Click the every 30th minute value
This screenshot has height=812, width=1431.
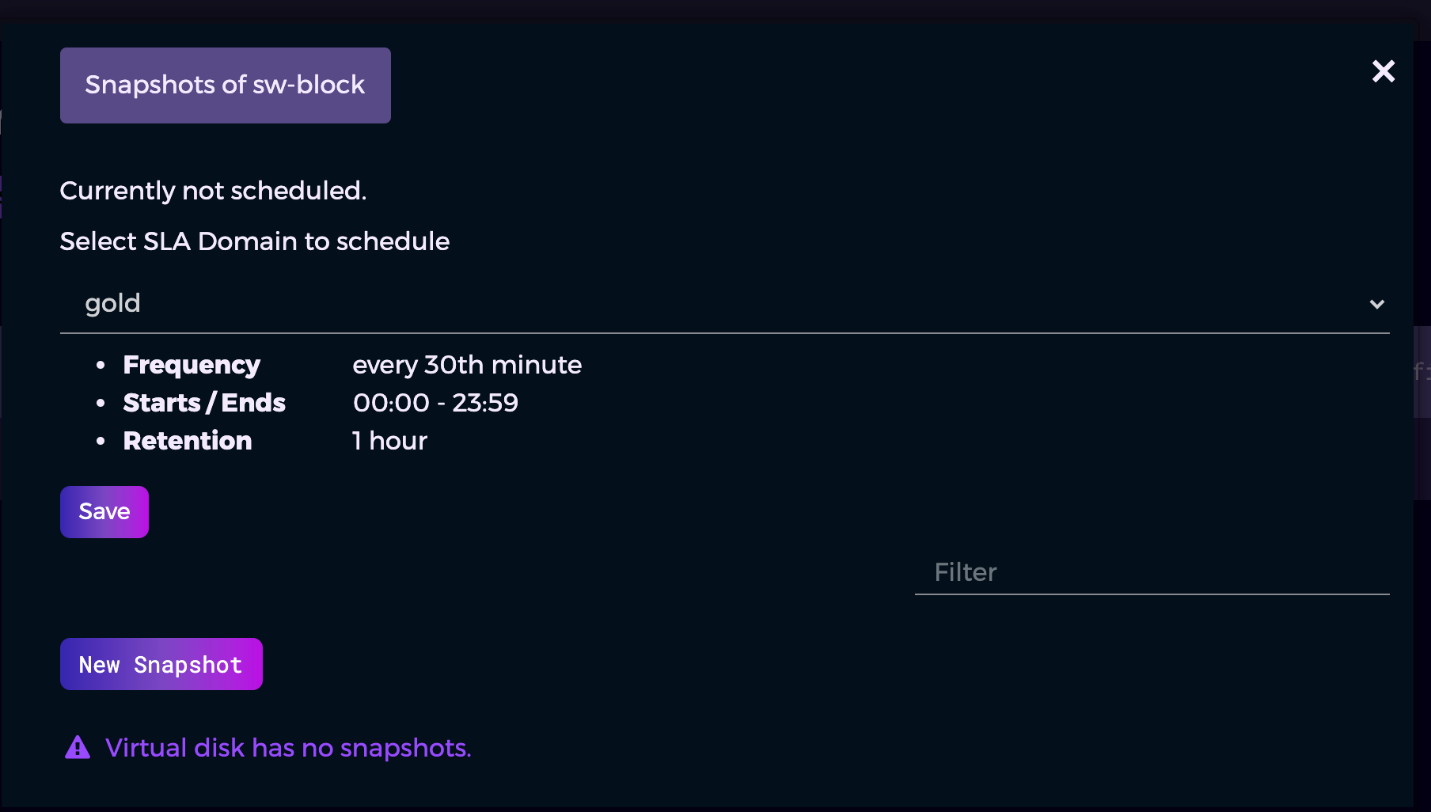(x=467, y=365)
